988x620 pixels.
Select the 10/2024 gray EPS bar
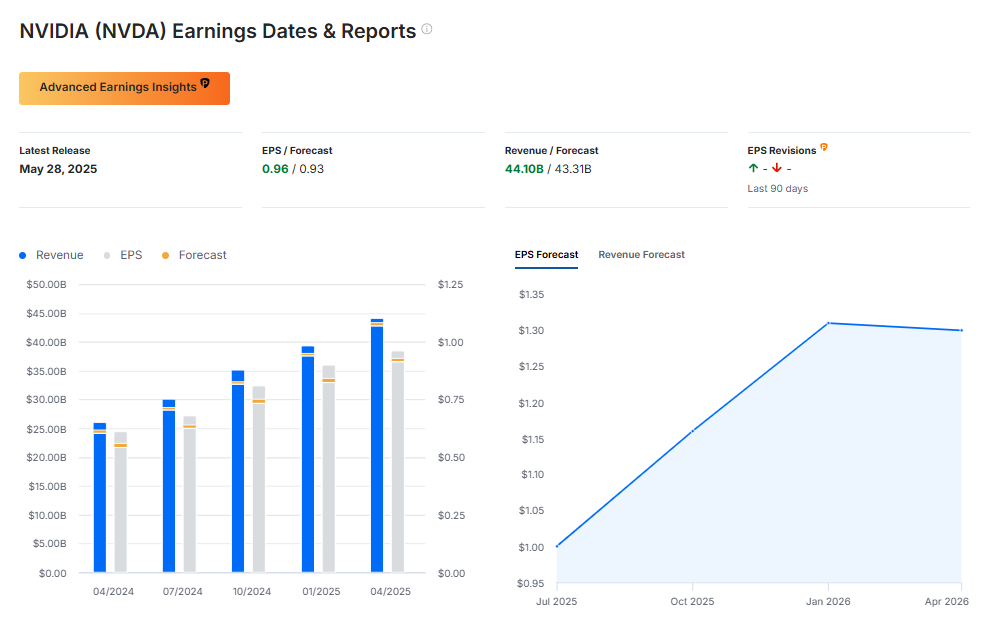pyautogui.click(x=259, y=479)
